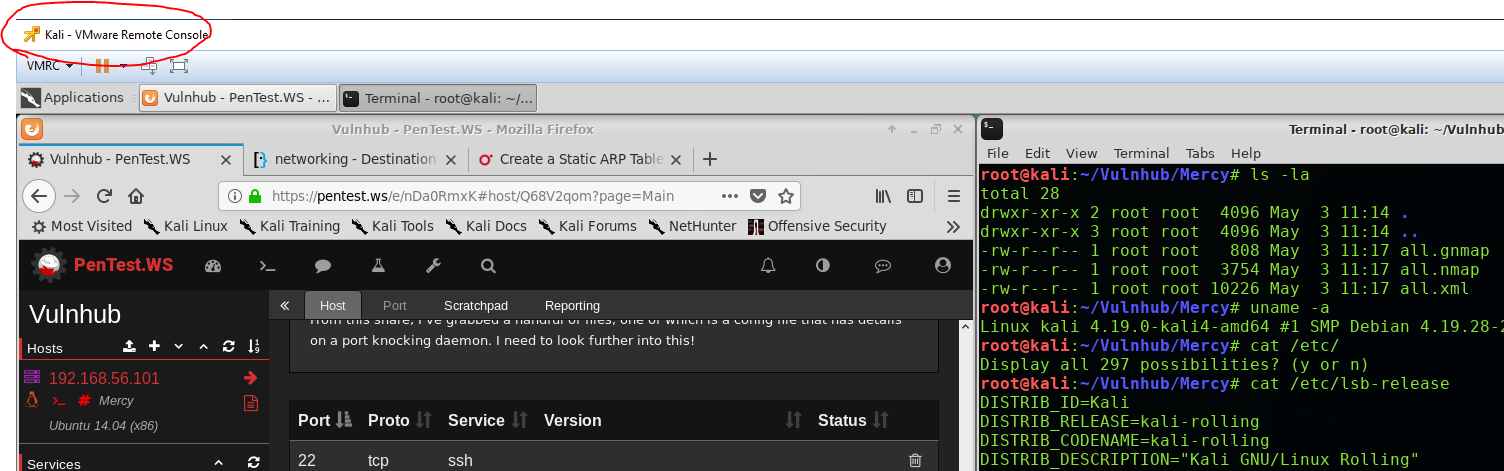
Task: Open the host notes document icon
Action: pyautogui.click(x=250, y=403)
